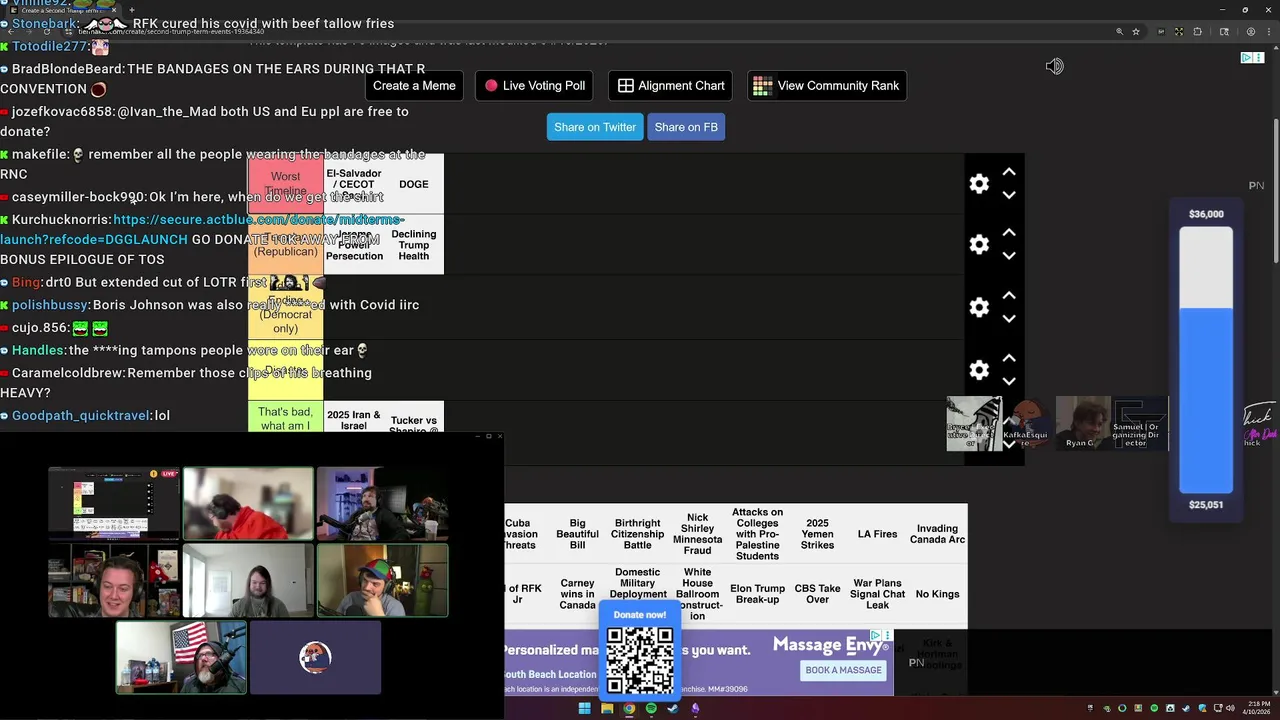Open Chrome three-dot menu
Image resolution: width=1280 pixels, height=720 pixels.
tap(1268, 32)
